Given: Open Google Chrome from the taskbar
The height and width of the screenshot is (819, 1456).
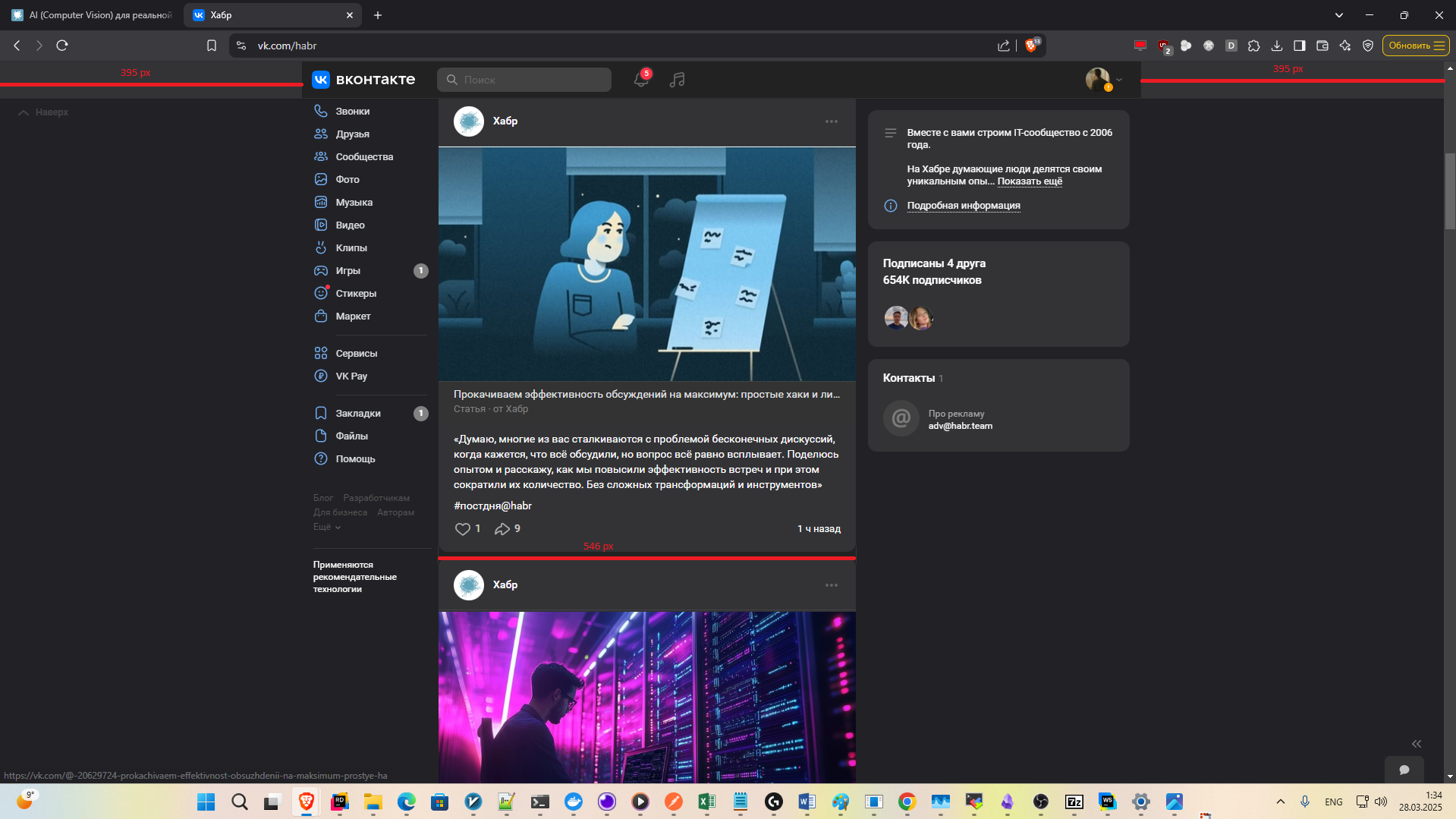Looking at the screenshot, I should coord(907,802).
